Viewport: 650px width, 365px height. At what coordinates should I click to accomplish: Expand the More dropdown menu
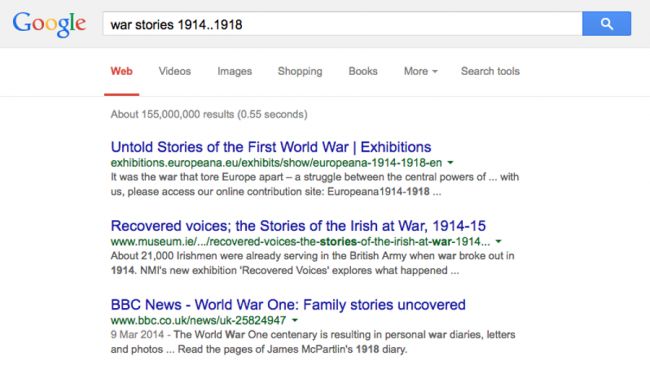pos(420,71)
